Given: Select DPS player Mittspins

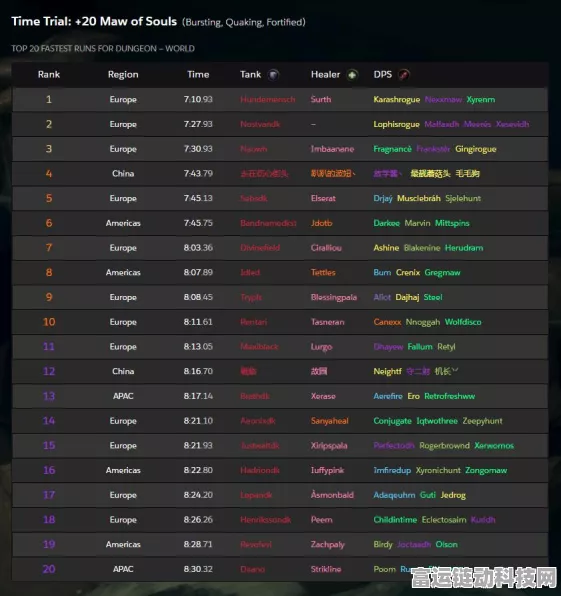Looking at the screenshot, I should (x=452, y=223).
